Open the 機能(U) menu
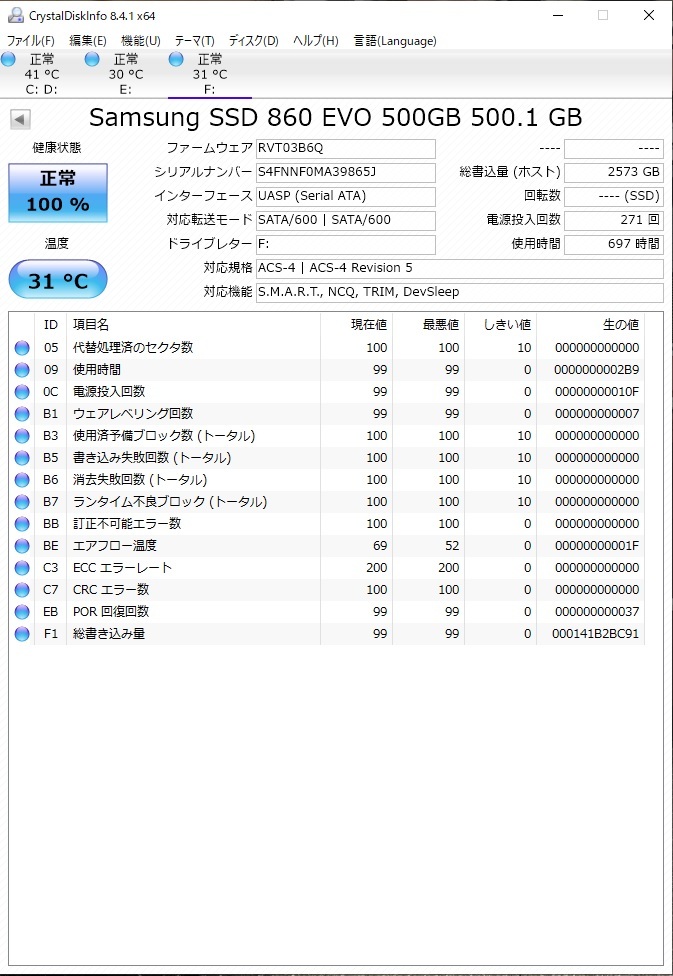This screenshot has width=673, height=976. [141, 41]
